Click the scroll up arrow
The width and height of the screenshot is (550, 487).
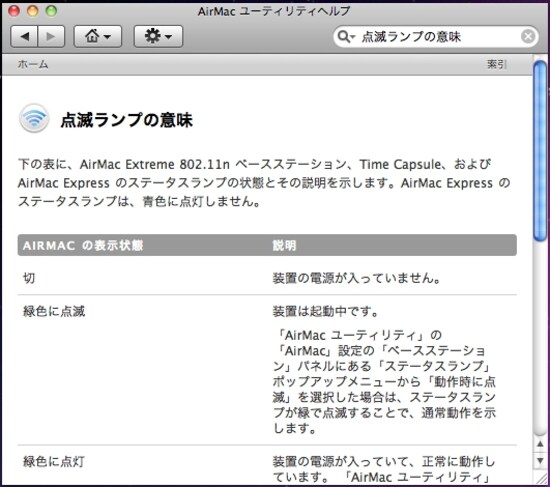(540, 445)
